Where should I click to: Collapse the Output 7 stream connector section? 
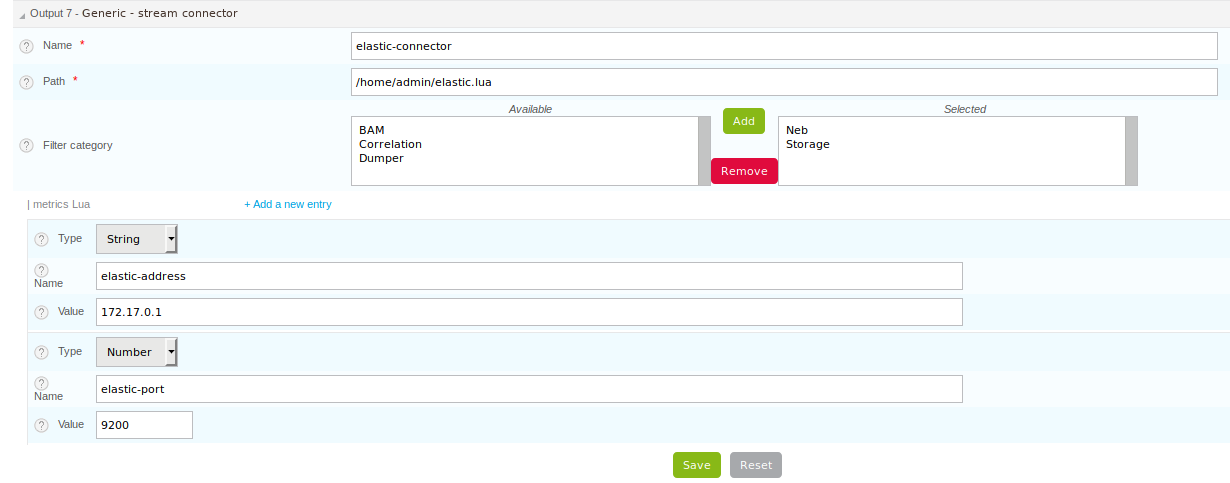click(x=22, y=14)
